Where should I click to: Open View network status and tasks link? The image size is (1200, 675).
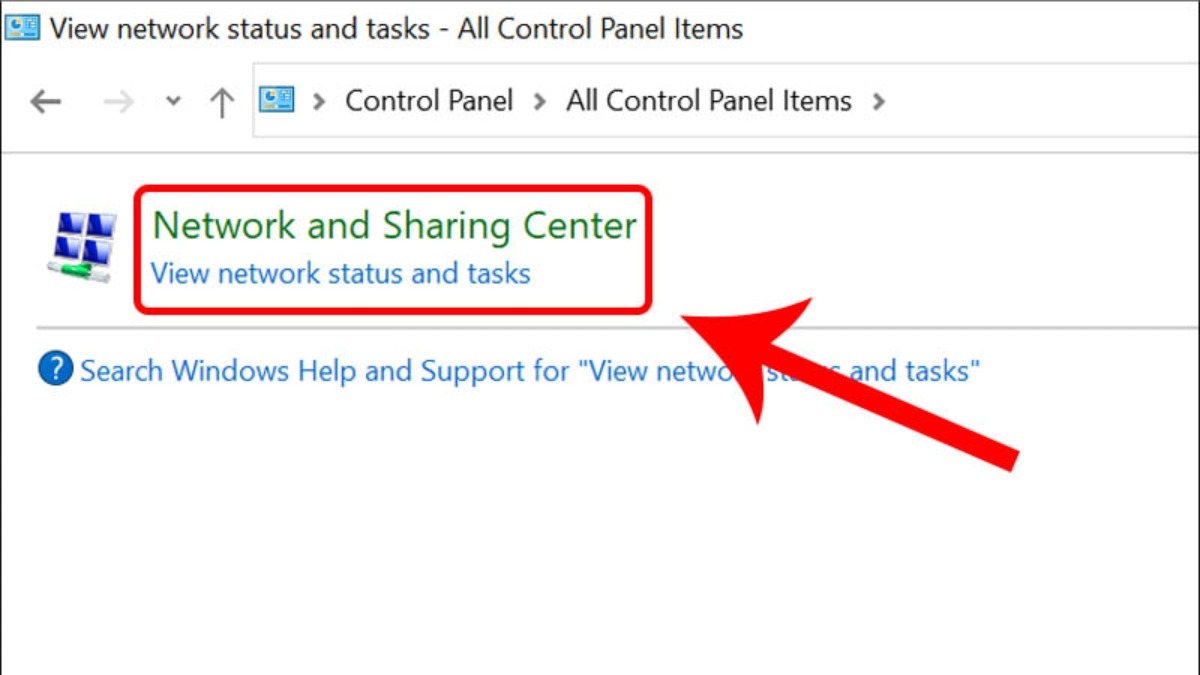[x=340, y=273]
